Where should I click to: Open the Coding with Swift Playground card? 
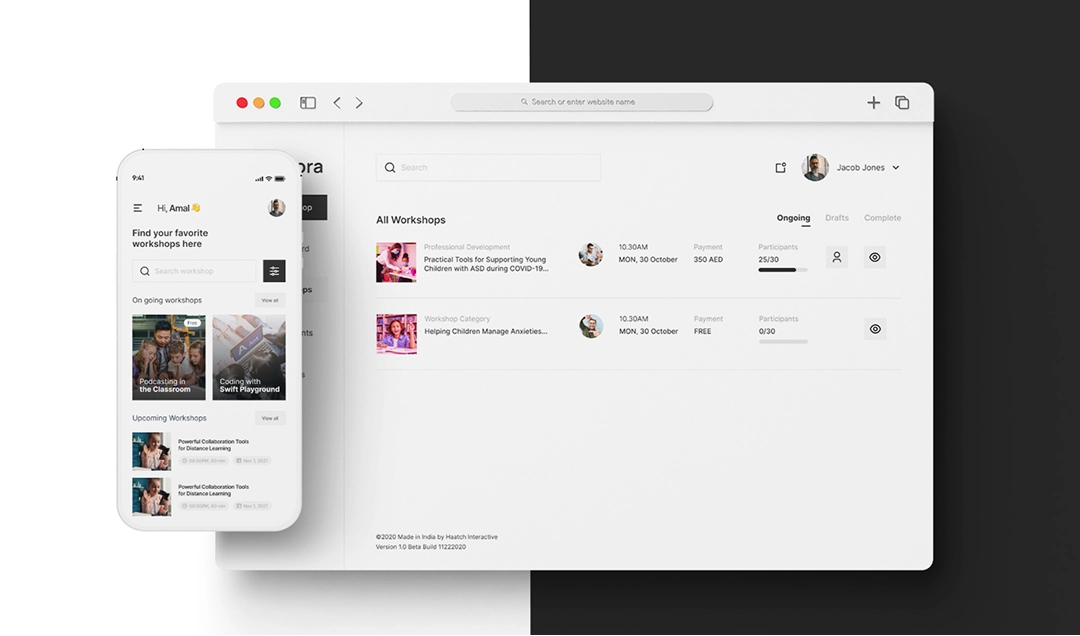[249, 357]
